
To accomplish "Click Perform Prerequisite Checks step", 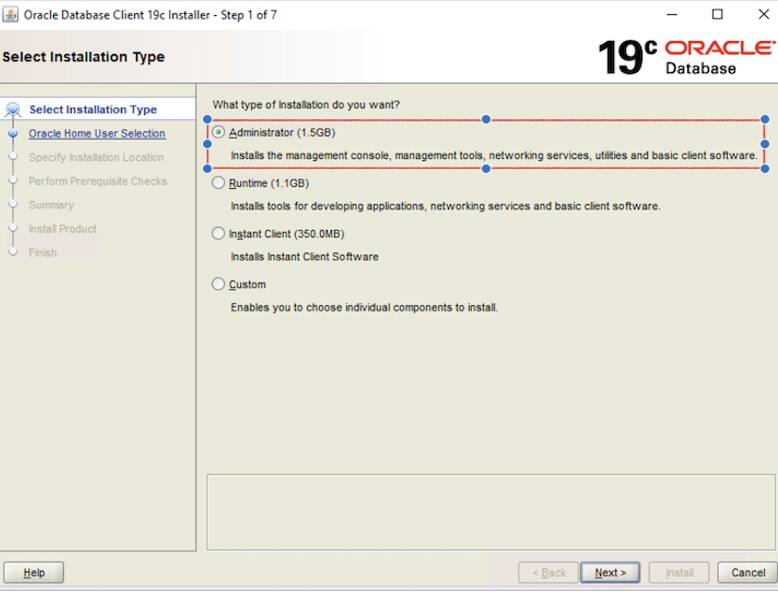I will click(x=98, y=181).
